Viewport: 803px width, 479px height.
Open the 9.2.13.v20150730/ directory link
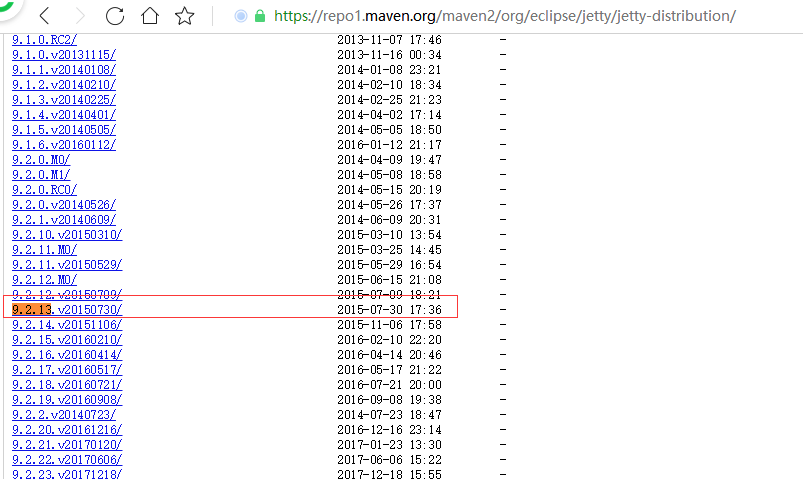(x=67, y=309)
